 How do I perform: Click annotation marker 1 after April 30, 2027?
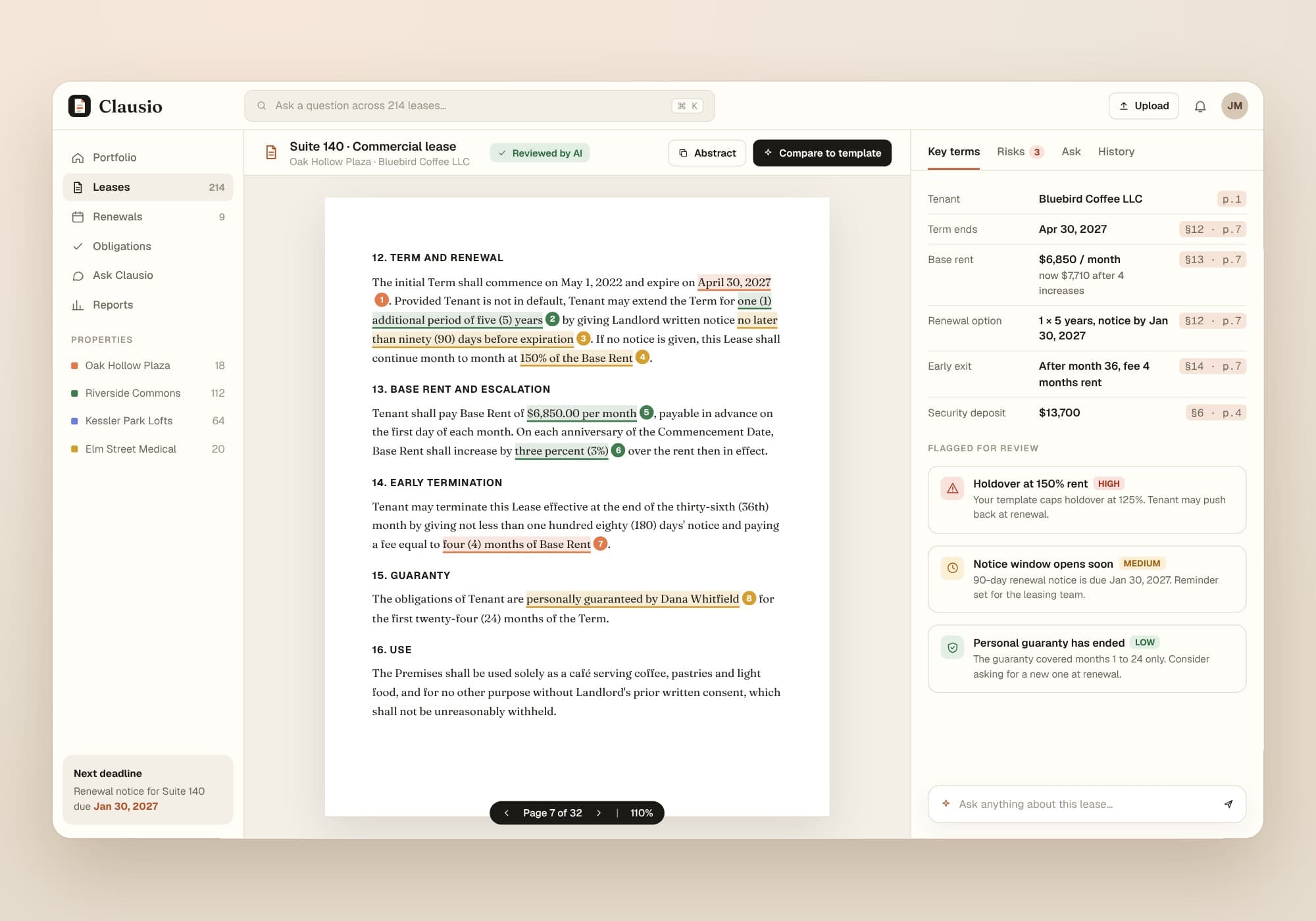(381, 300)
